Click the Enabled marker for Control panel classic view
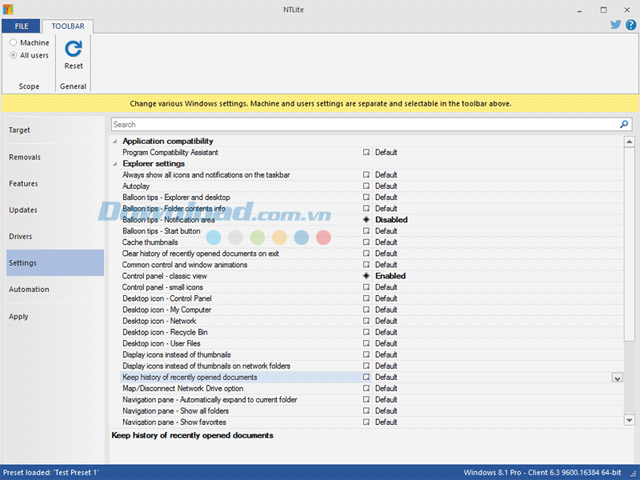The width and height of the screenshot is (640, 480). point(366,276)
